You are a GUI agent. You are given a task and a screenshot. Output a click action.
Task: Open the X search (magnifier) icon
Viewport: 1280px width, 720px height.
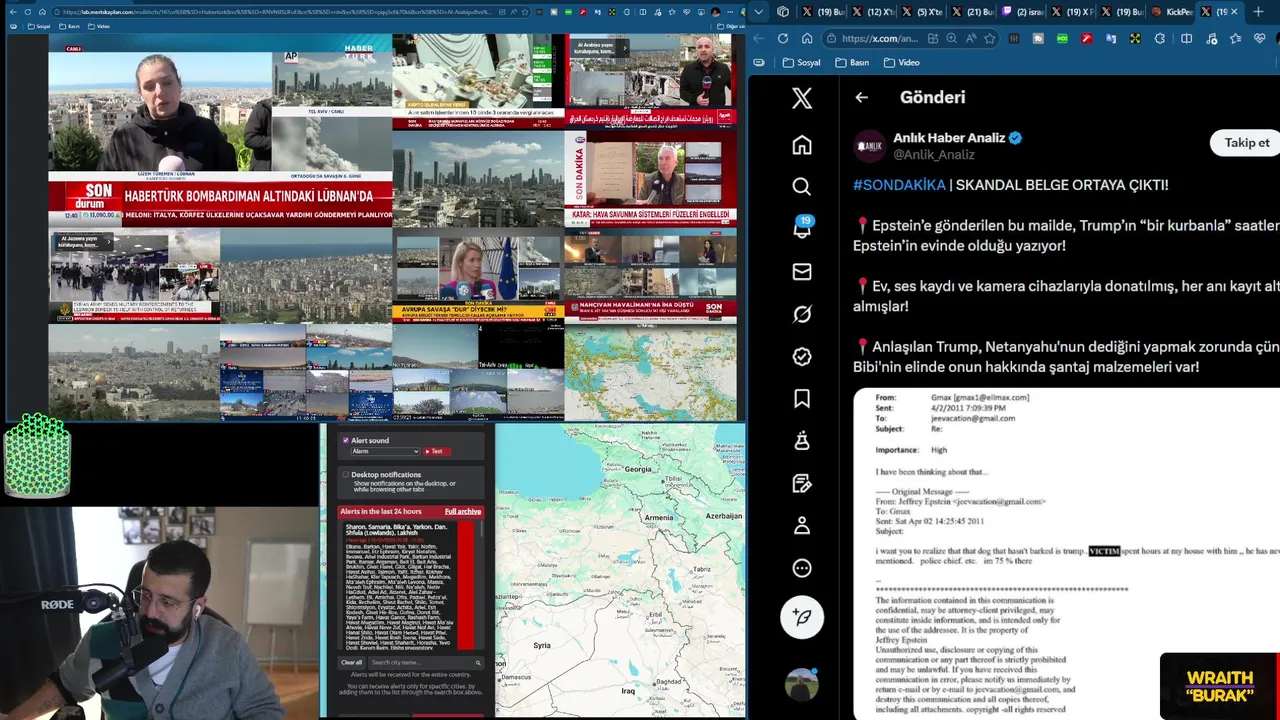802,187
